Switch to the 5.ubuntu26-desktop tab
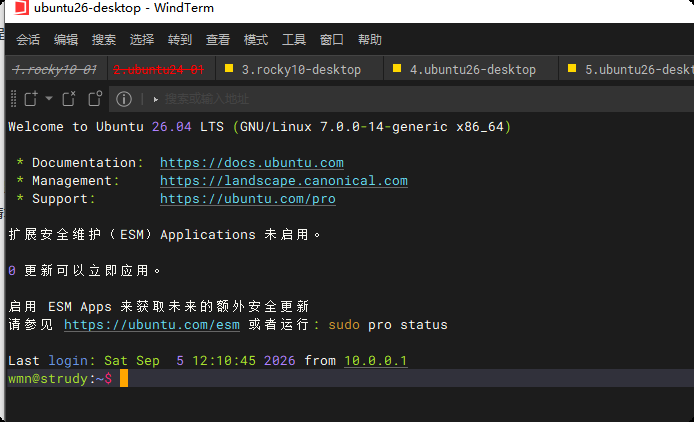The height and width of the screenshot is (422, 694). click(x=627, y=70)
